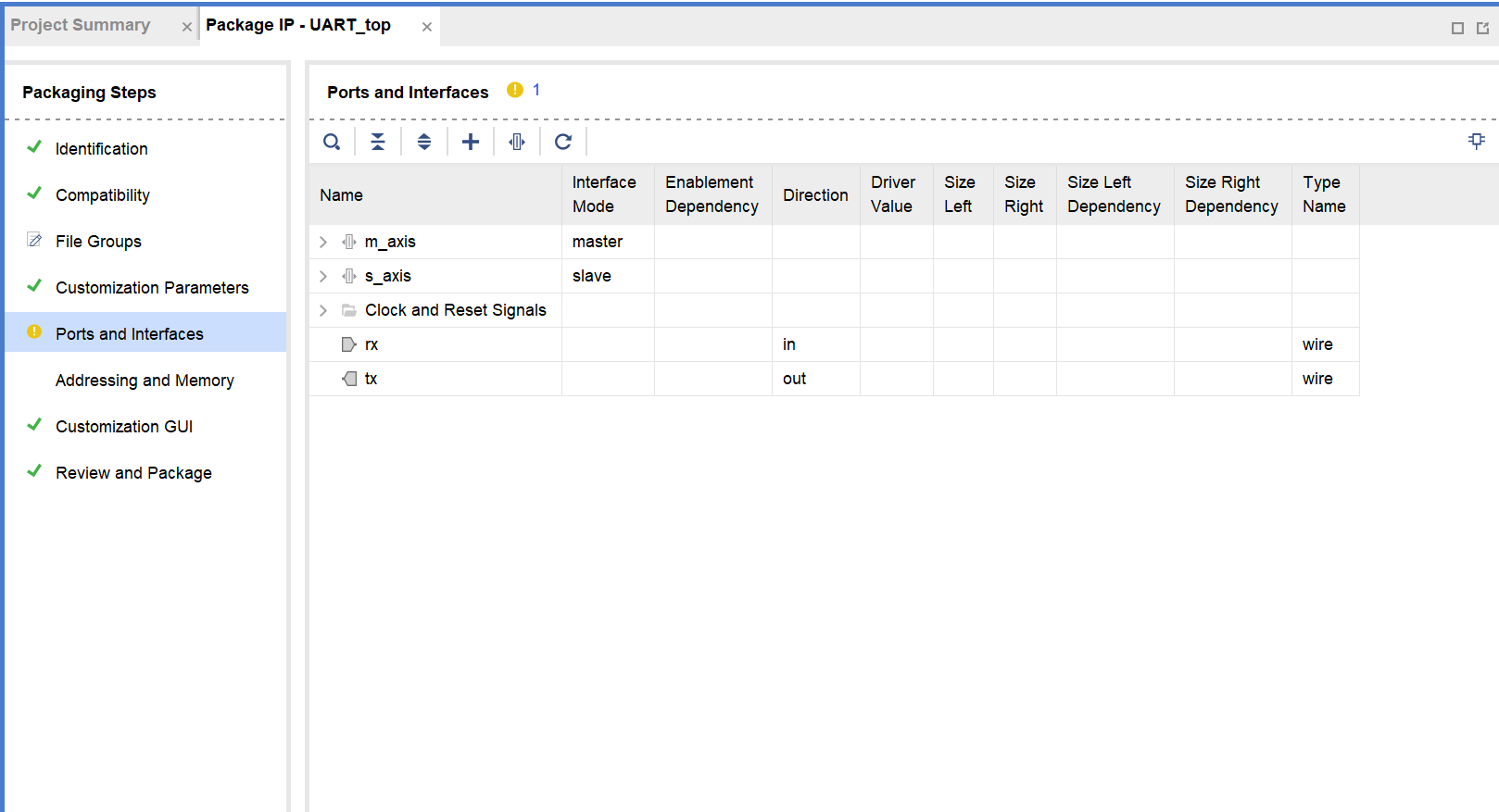The width and height of the screenshot is (1499, 812).
Task: Click the Direction column header
Action: (815, 195)
